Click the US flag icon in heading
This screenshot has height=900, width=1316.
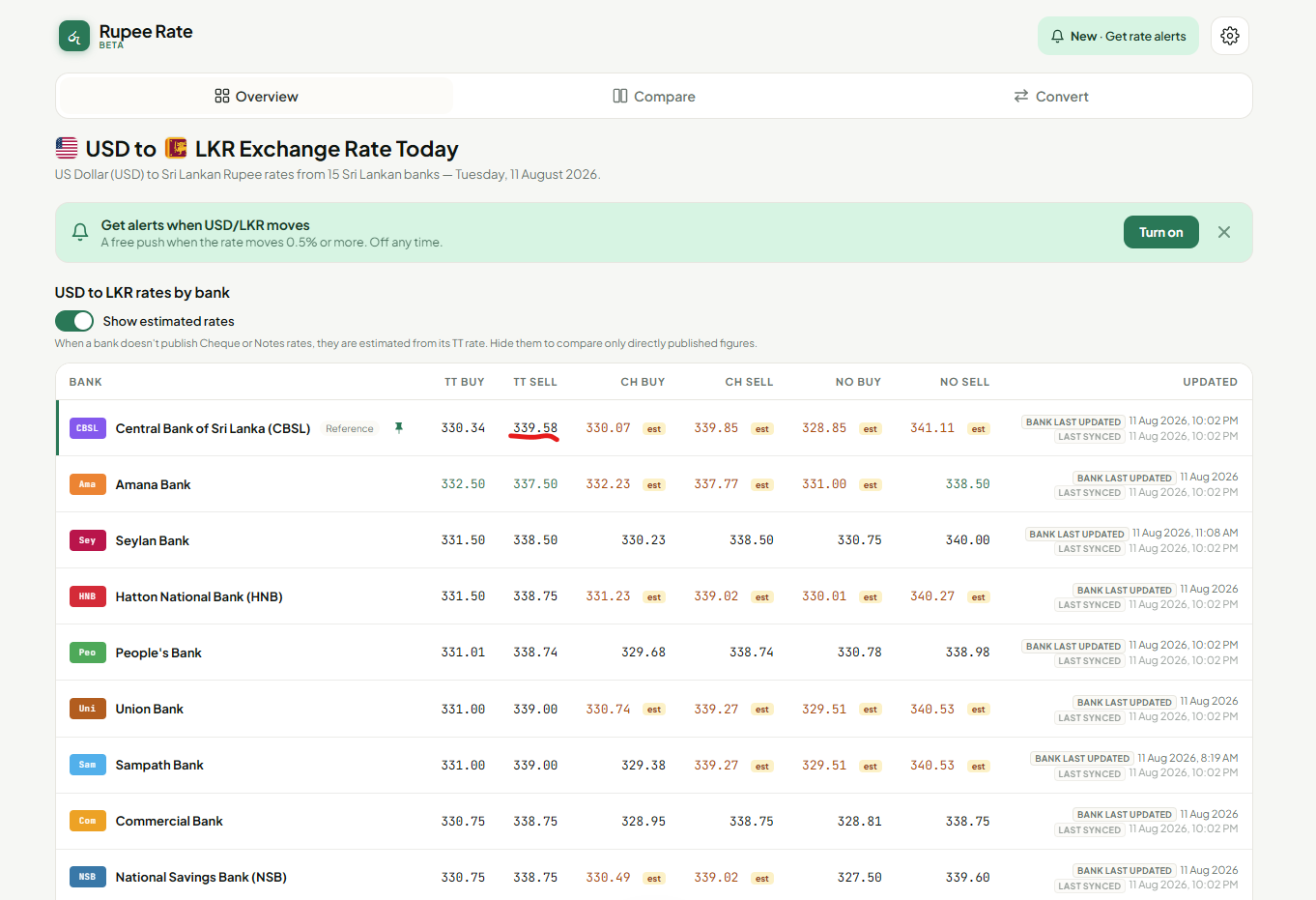[67, 148]
